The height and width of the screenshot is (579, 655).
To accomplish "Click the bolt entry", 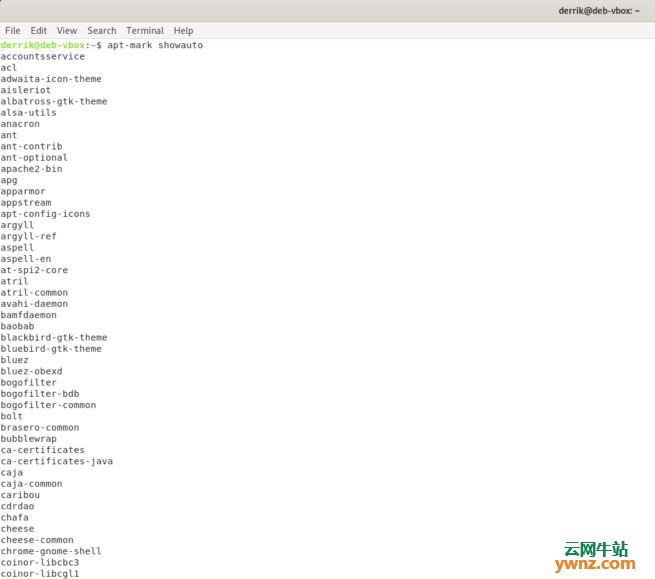I will coord(12,416).
